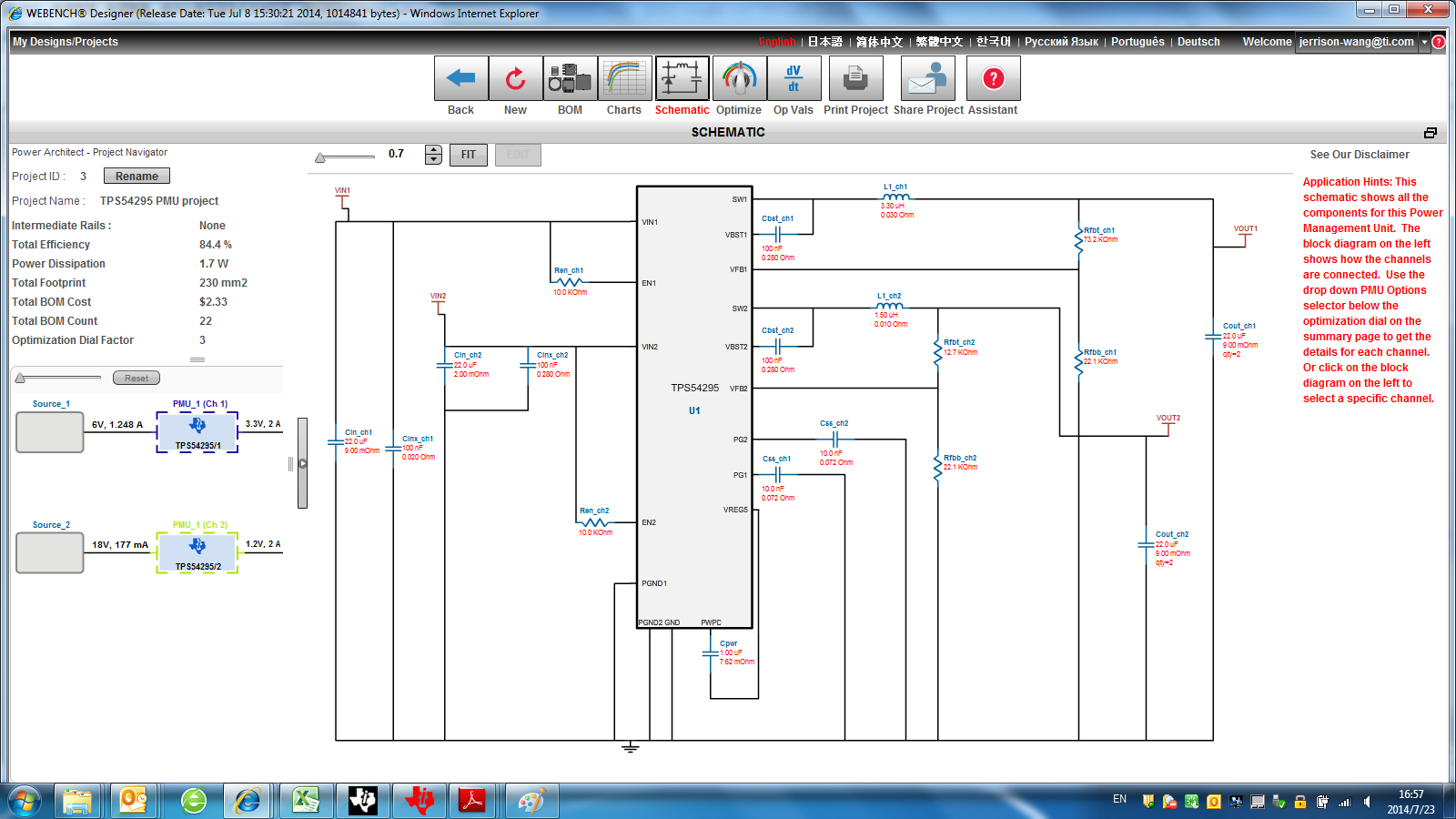Click the horizontal panel divider grip
This screenshot has width=1456, height=819.
coord(197,360)
